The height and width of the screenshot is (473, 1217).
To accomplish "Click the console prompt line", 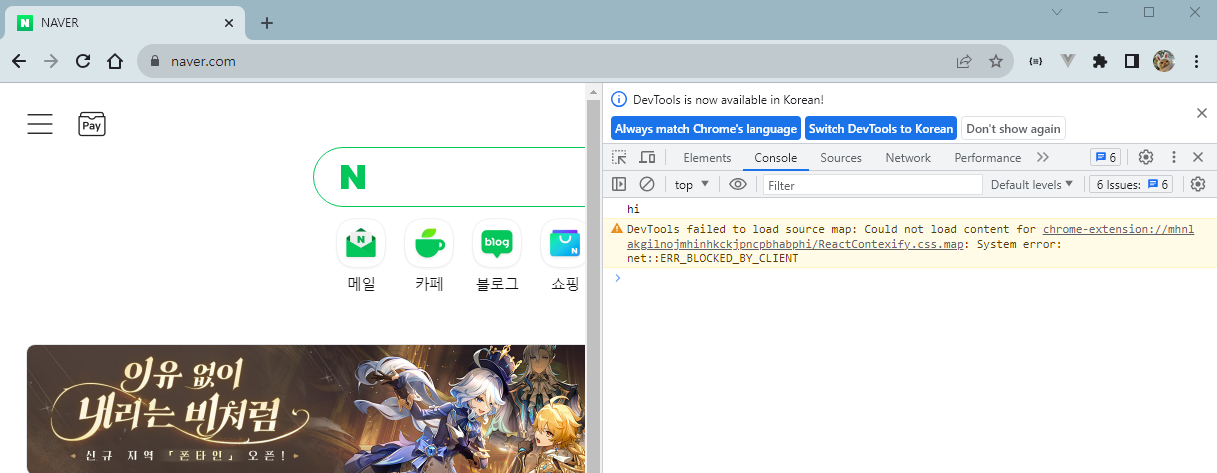I will coord(910,277).
